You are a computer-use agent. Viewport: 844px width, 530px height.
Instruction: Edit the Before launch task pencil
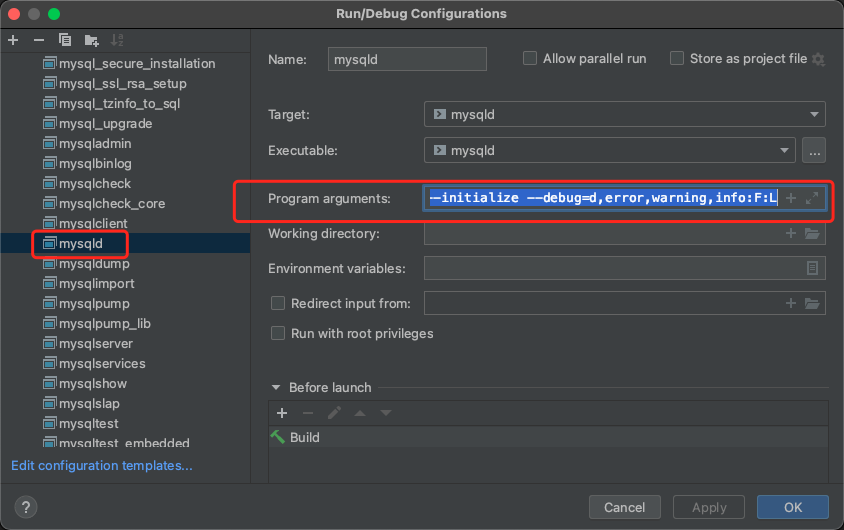point(334,413)
